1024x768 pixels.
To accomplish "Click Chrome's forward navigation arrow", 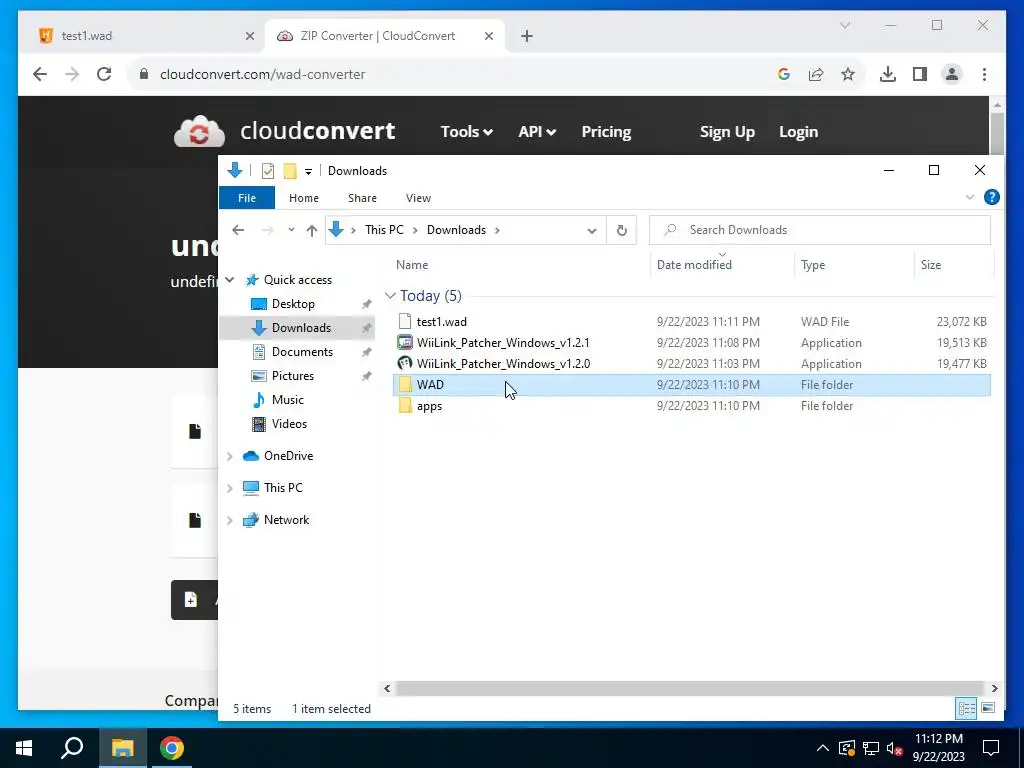I will [72, 74].
